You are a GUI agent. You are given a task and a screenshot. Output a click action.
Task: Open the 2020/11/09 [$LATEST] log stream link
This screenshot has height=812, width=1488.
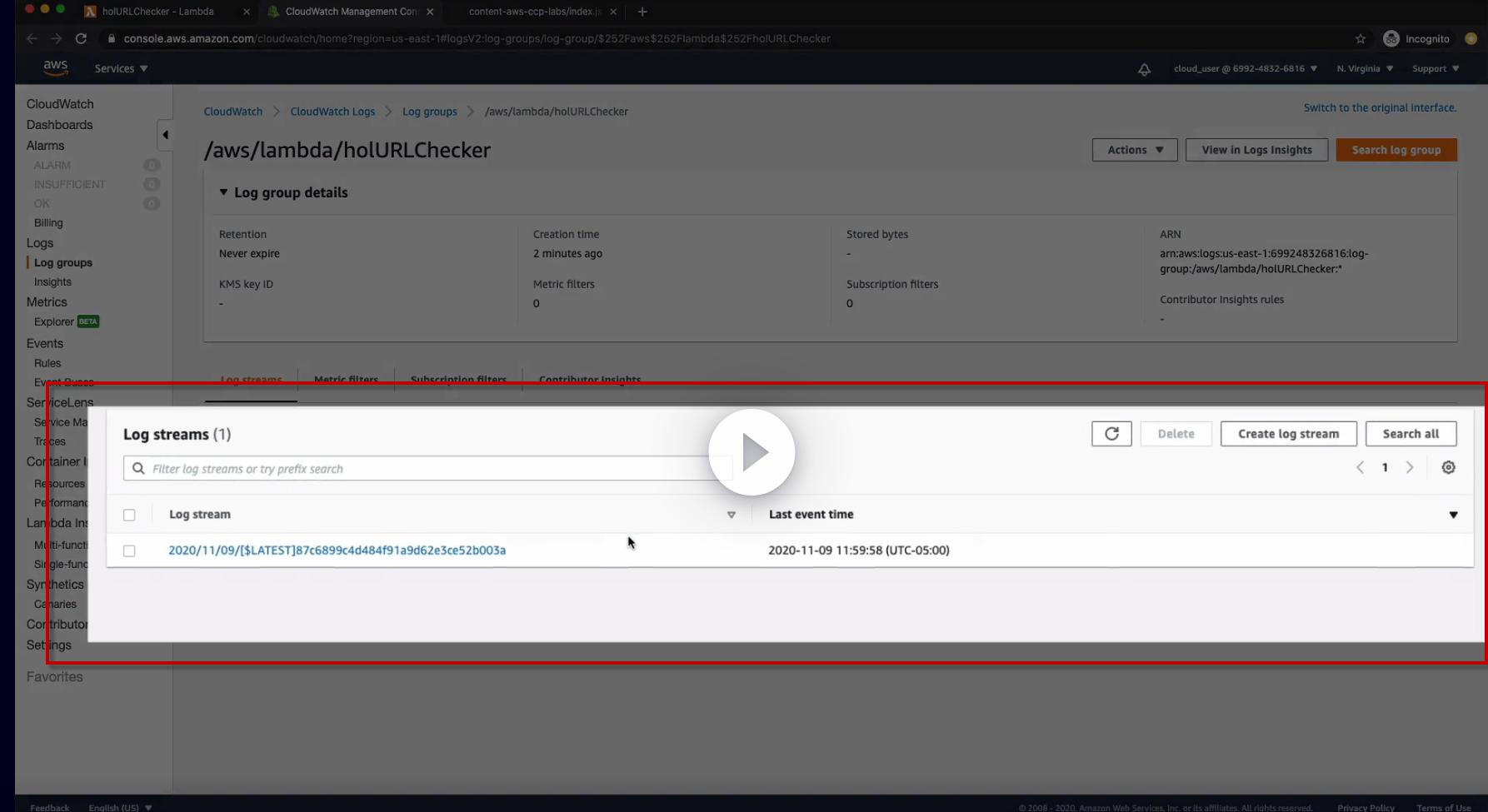coord(337,550)
